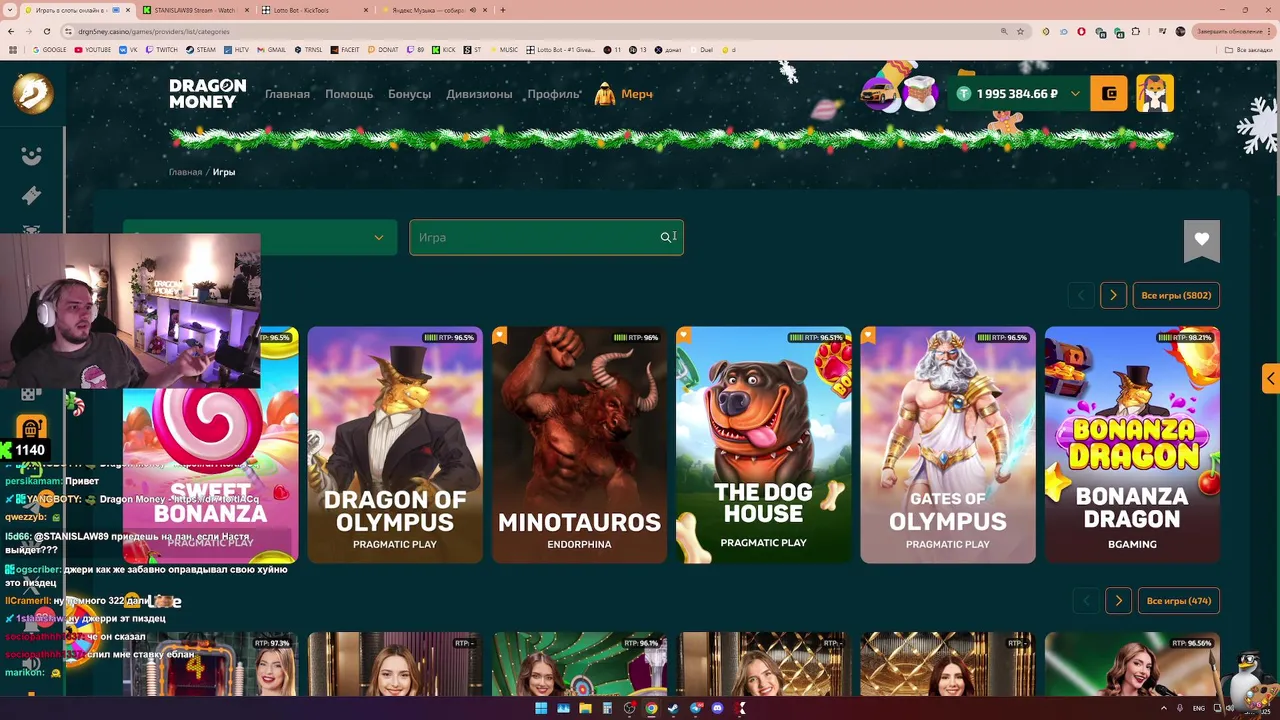Screen dimensions: 1280x720
Task: Show next live games with right arrow
Action: tap(1118, 601)
